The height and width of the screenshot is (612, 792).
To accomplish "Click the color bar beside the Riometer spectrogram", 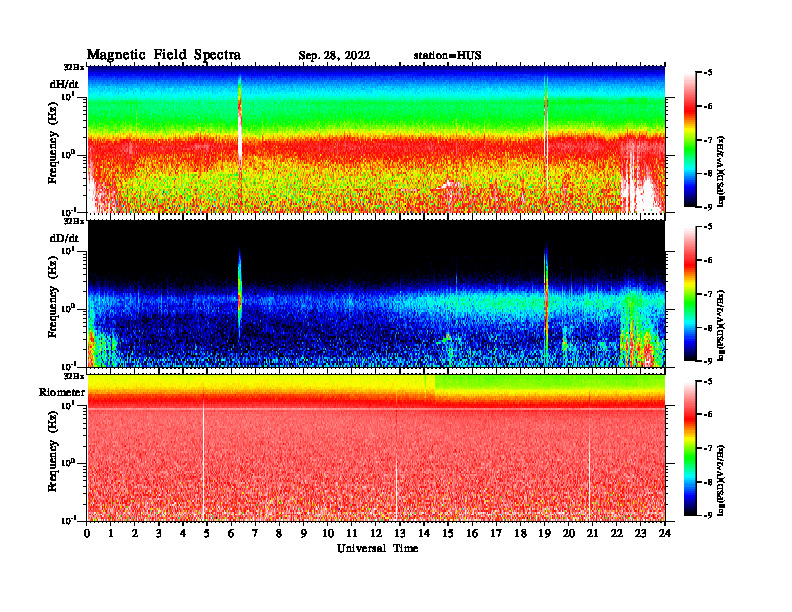I will pos(690,448).
